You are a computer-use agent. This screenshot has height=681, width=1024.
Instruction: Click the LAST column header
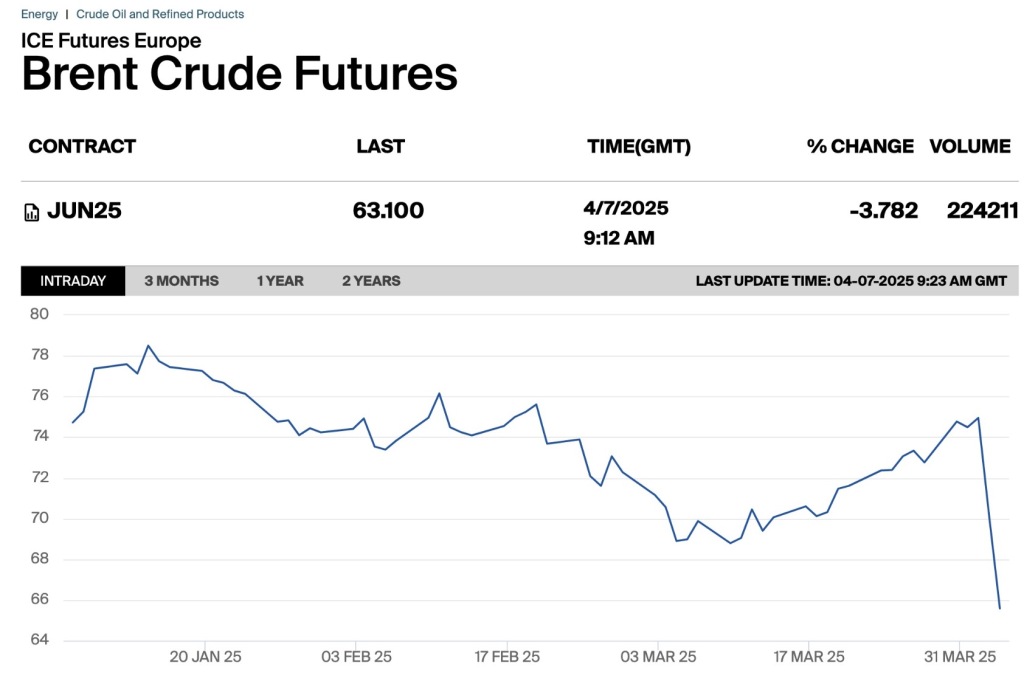380,146
